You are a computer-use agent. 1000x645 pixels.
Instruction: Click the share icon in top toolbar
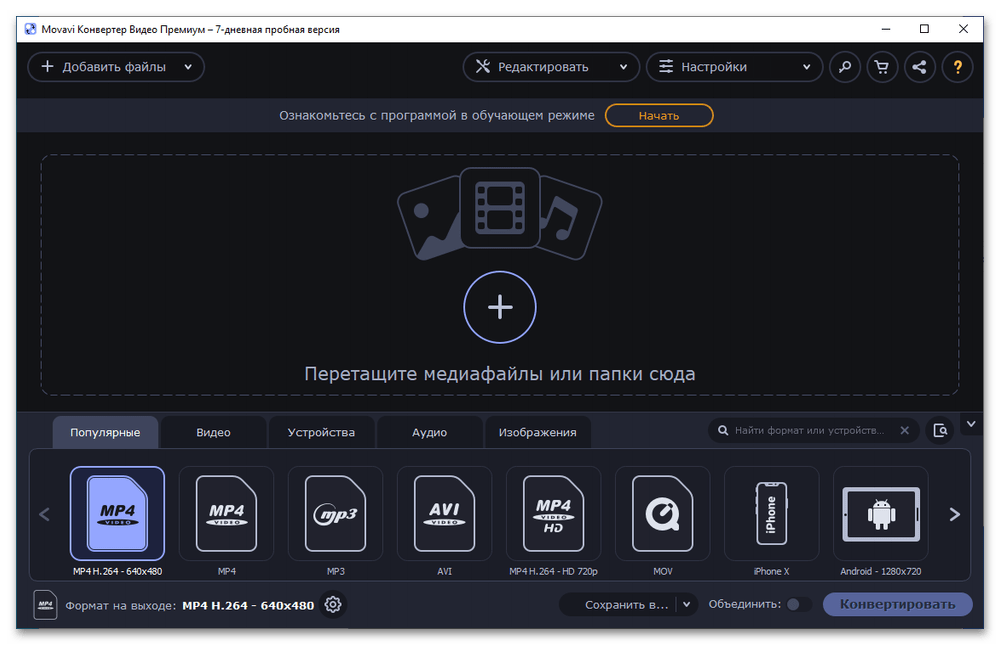[x=920, y=67]
